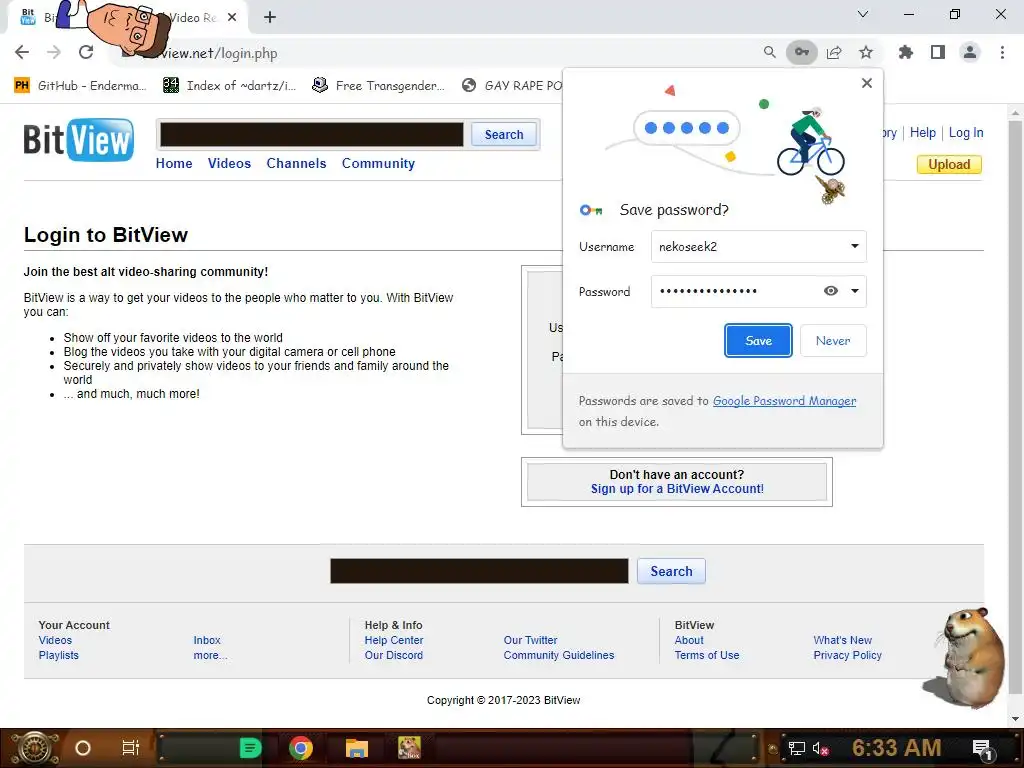Click the Username field with nekoseek2
Image resolution: width=1024 pixels, height=768 pixels.
coord(758,246)
